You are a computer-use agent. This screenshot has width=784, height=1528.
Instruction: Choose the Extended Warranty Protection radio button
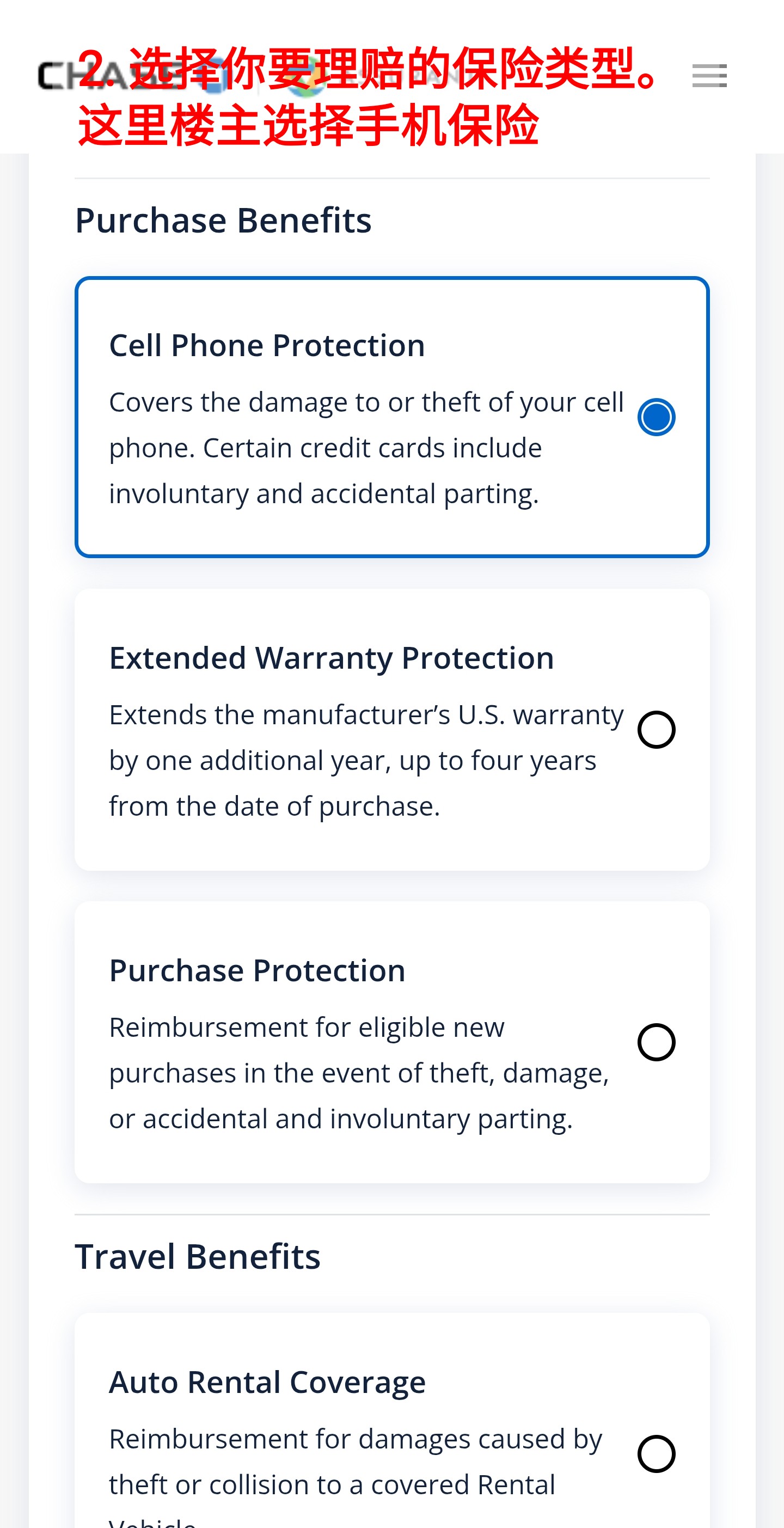(x=656, y=730)
